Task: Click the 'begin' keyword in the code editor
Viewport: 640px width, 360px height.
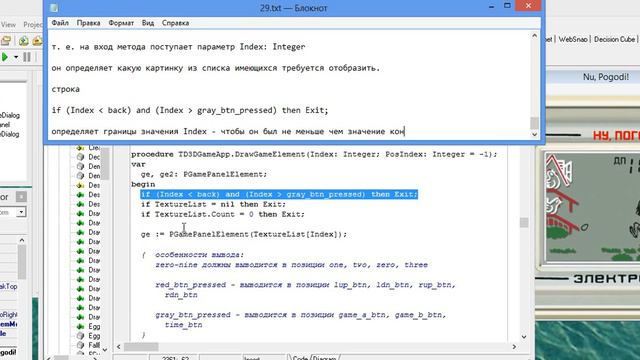Action: (x=143, y=184)
